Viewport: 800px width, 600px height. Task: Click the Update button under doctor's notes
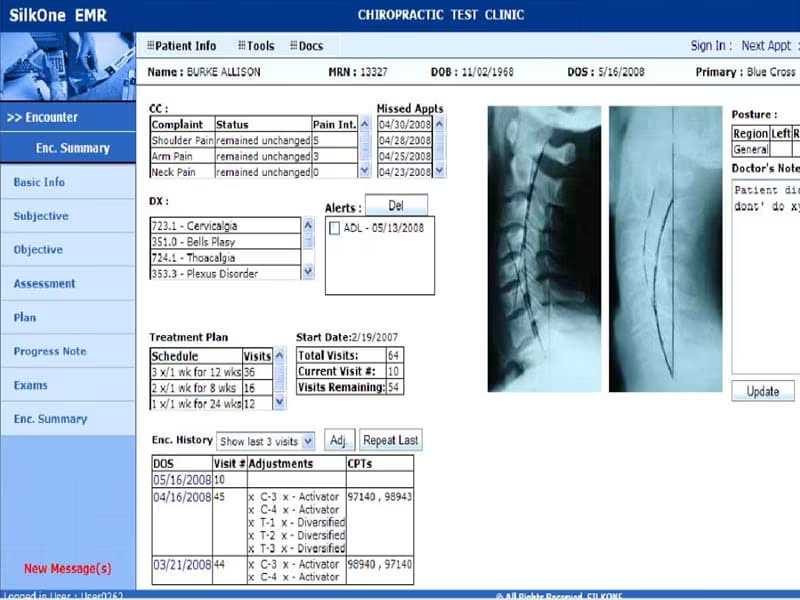point(763,391)
